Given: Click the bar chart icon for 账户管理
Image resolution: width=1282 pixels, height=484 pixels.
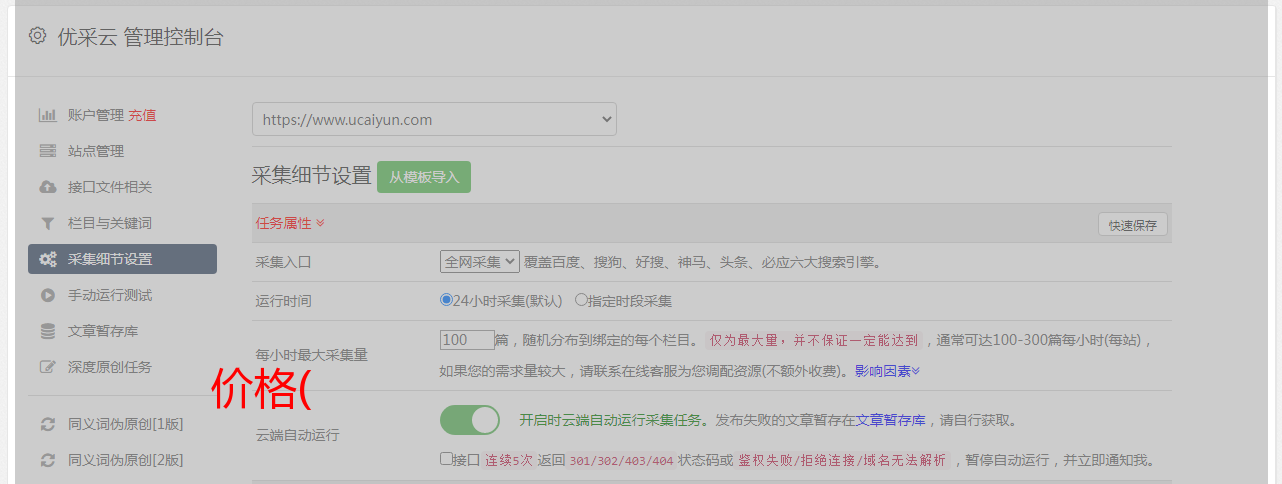Looking at the screenshot, I should coord(47,115).
